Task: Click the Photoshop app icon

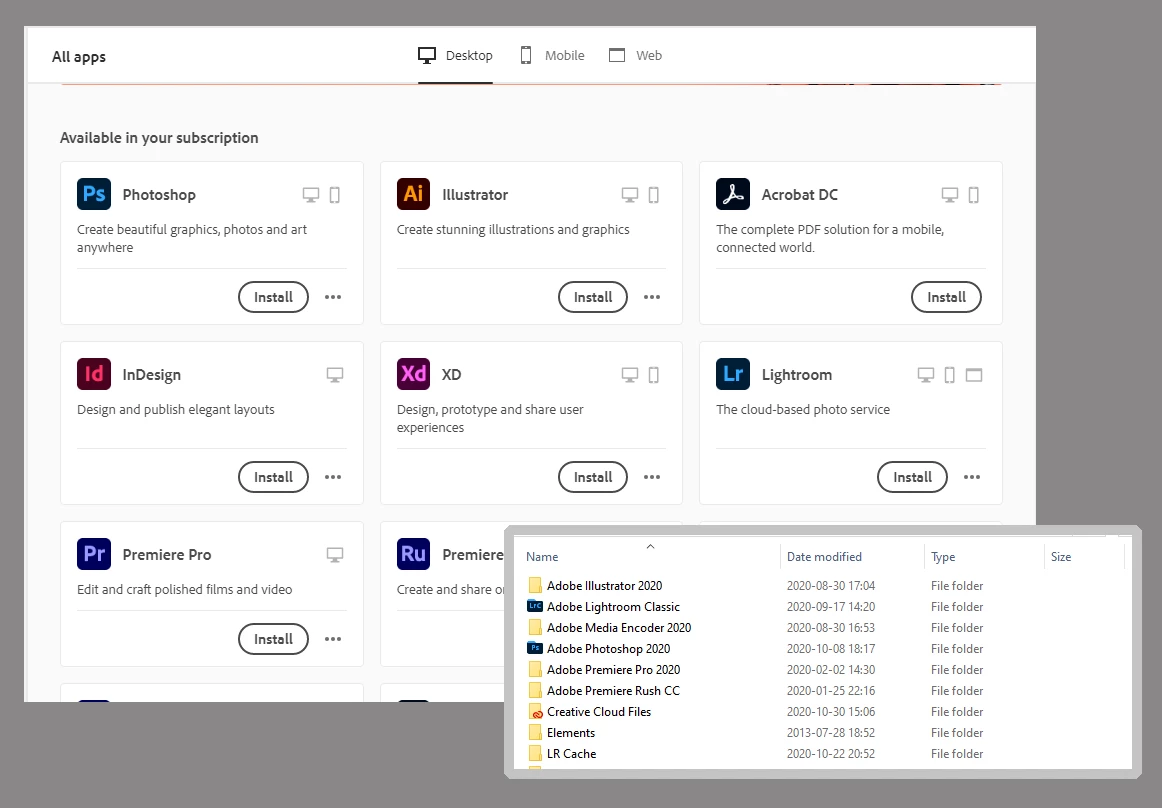Action: [x=94, y=194]
